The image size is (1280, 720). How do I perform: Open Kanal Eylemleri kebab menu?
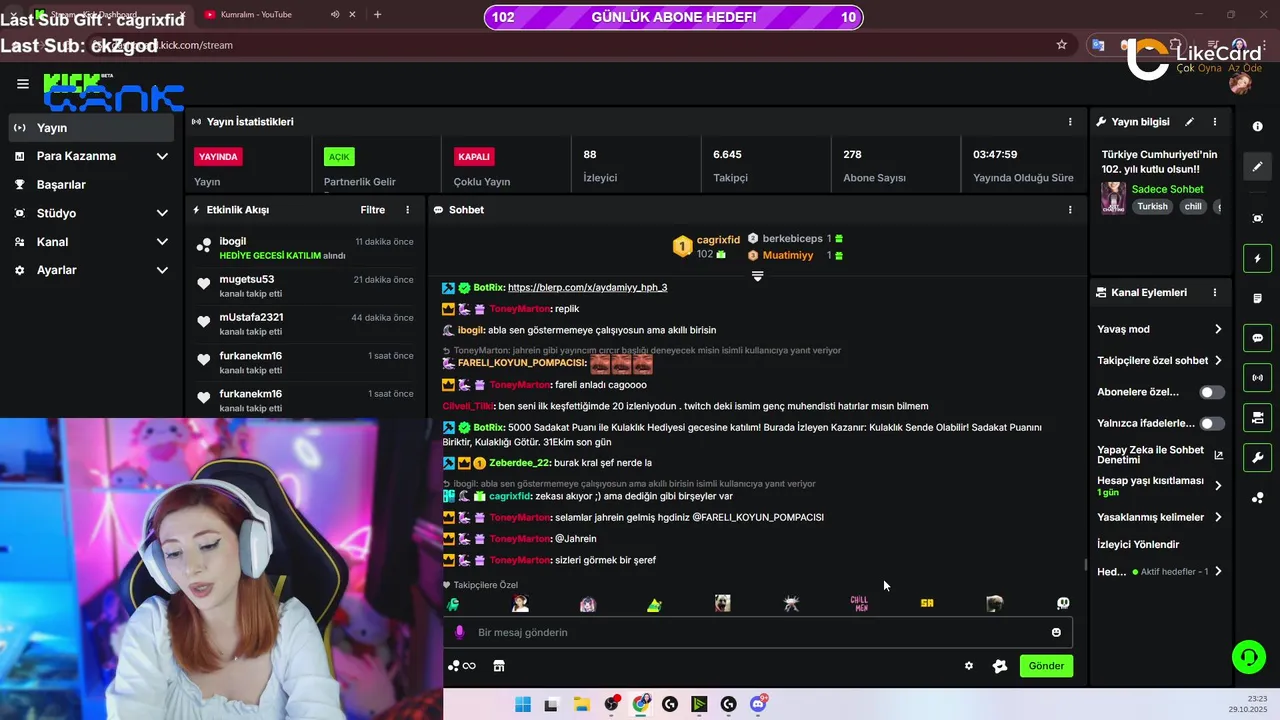[x=1215, y=293]
